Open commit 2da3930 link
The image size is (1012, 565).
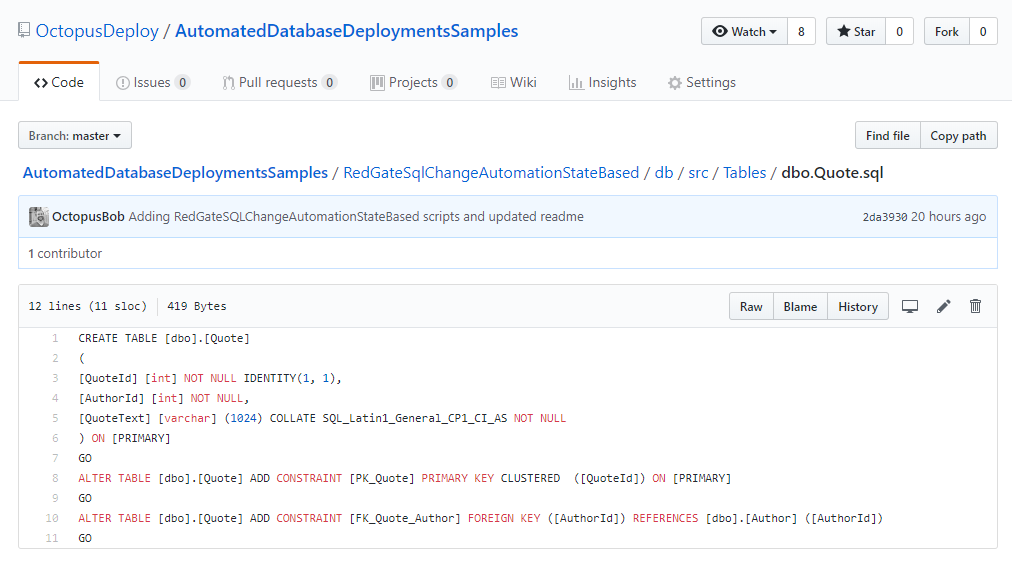point(884,217)
